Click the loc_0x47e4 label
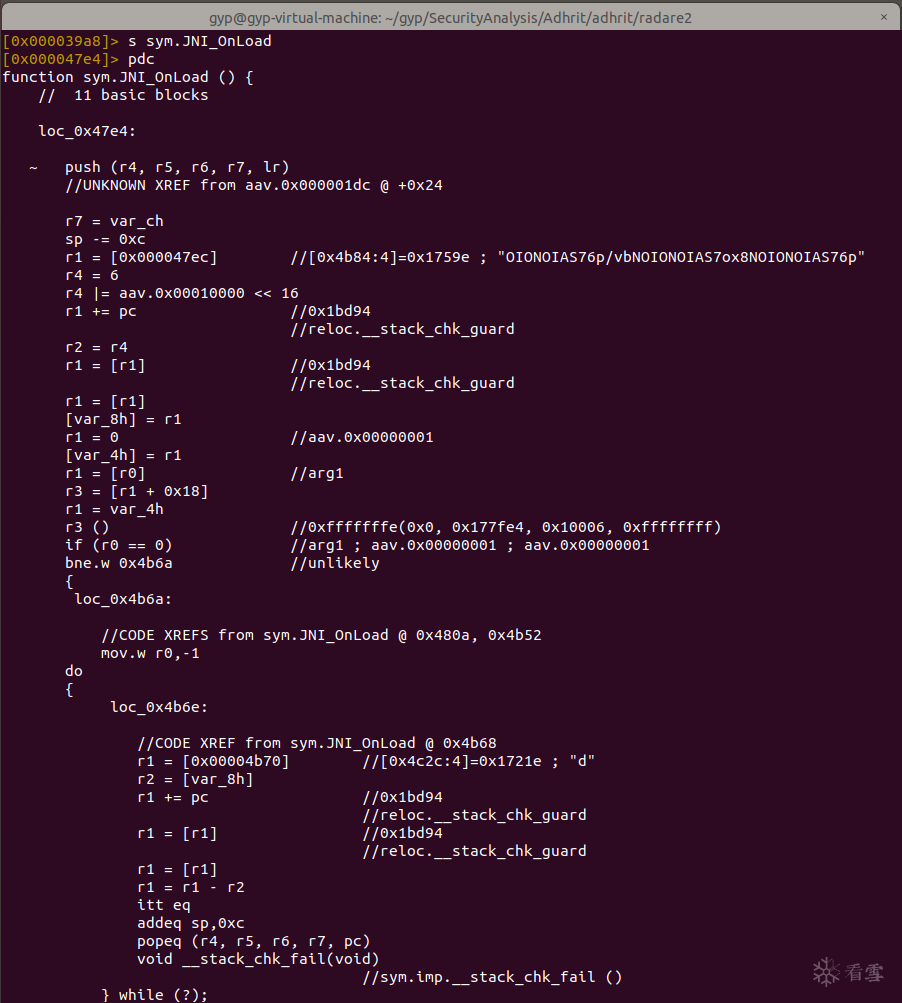The width and height of the screenshot is (902, 1003). click(x=87, y=131)
